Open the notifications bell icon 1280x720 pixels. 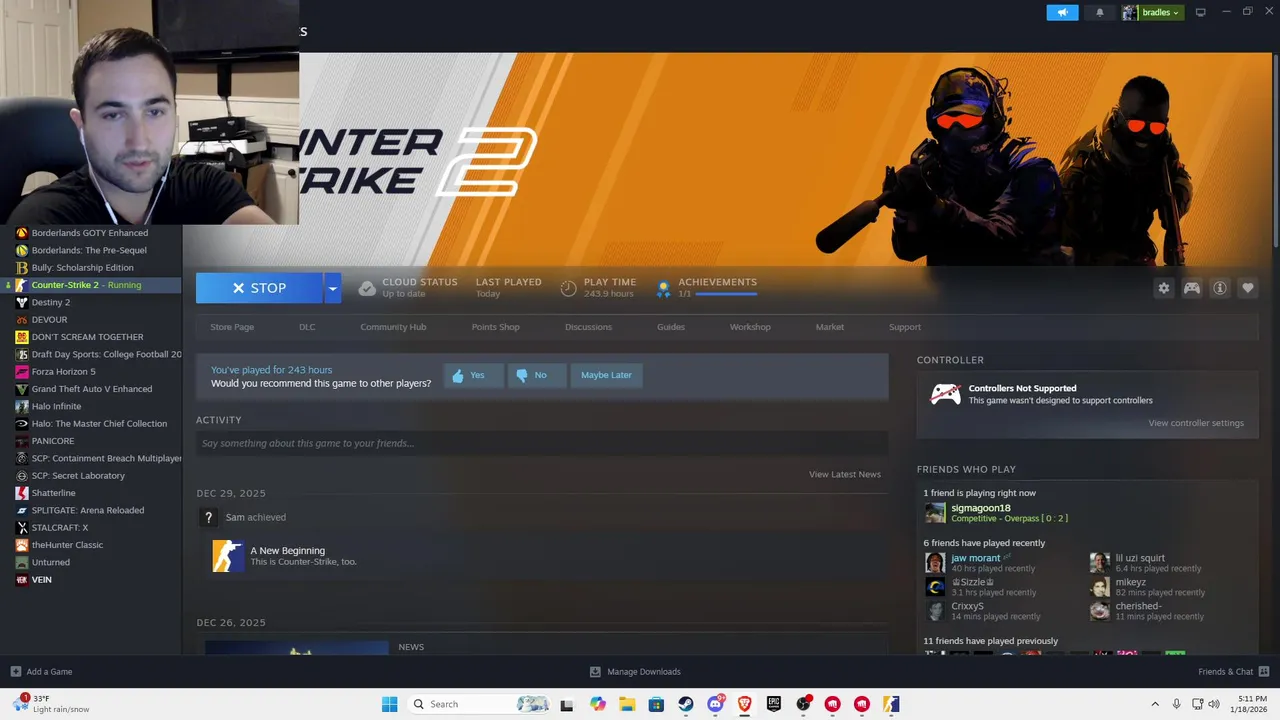click(1100, 13)
